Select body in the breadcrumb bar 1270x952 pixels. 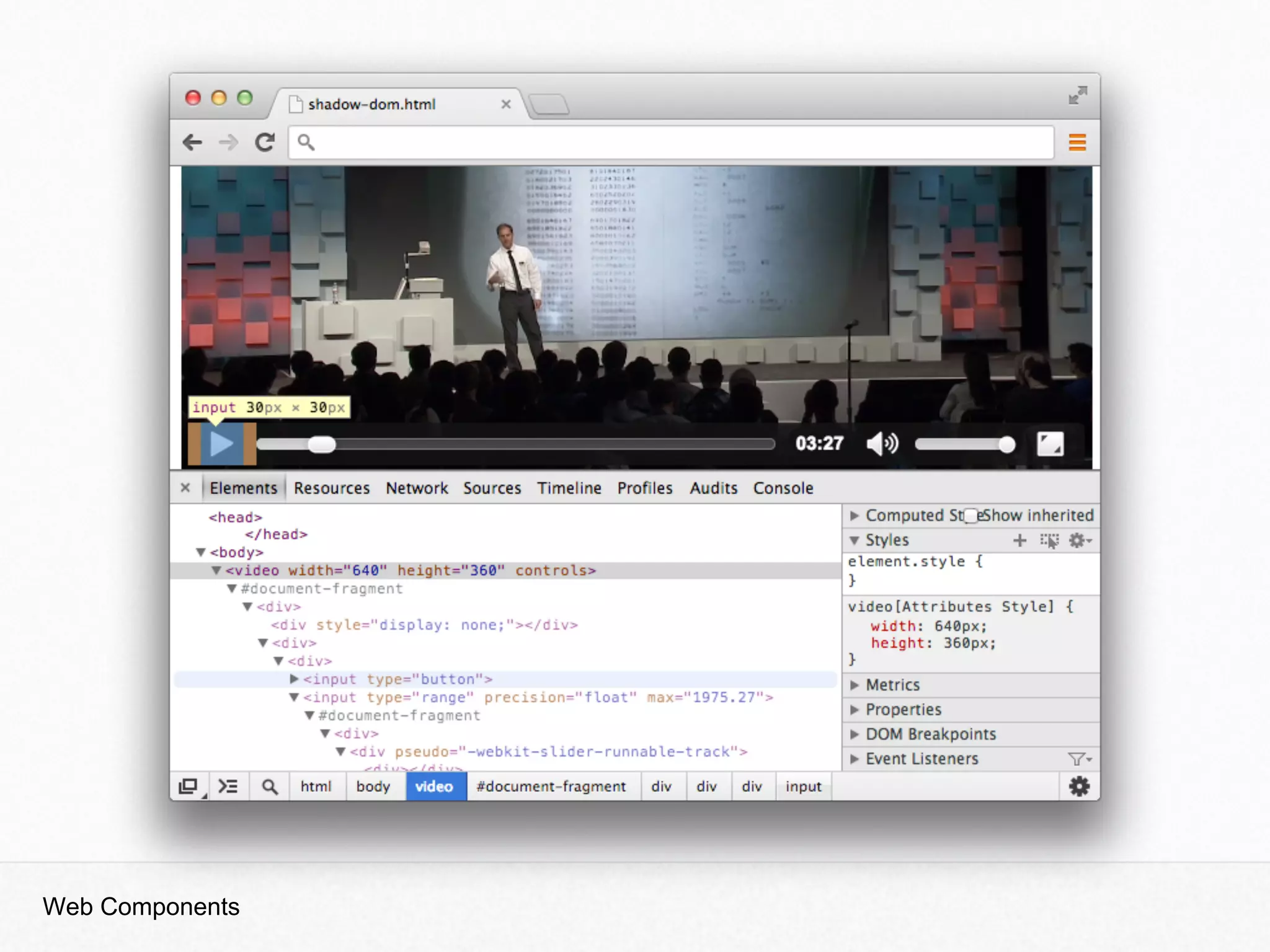coord(373,787)
